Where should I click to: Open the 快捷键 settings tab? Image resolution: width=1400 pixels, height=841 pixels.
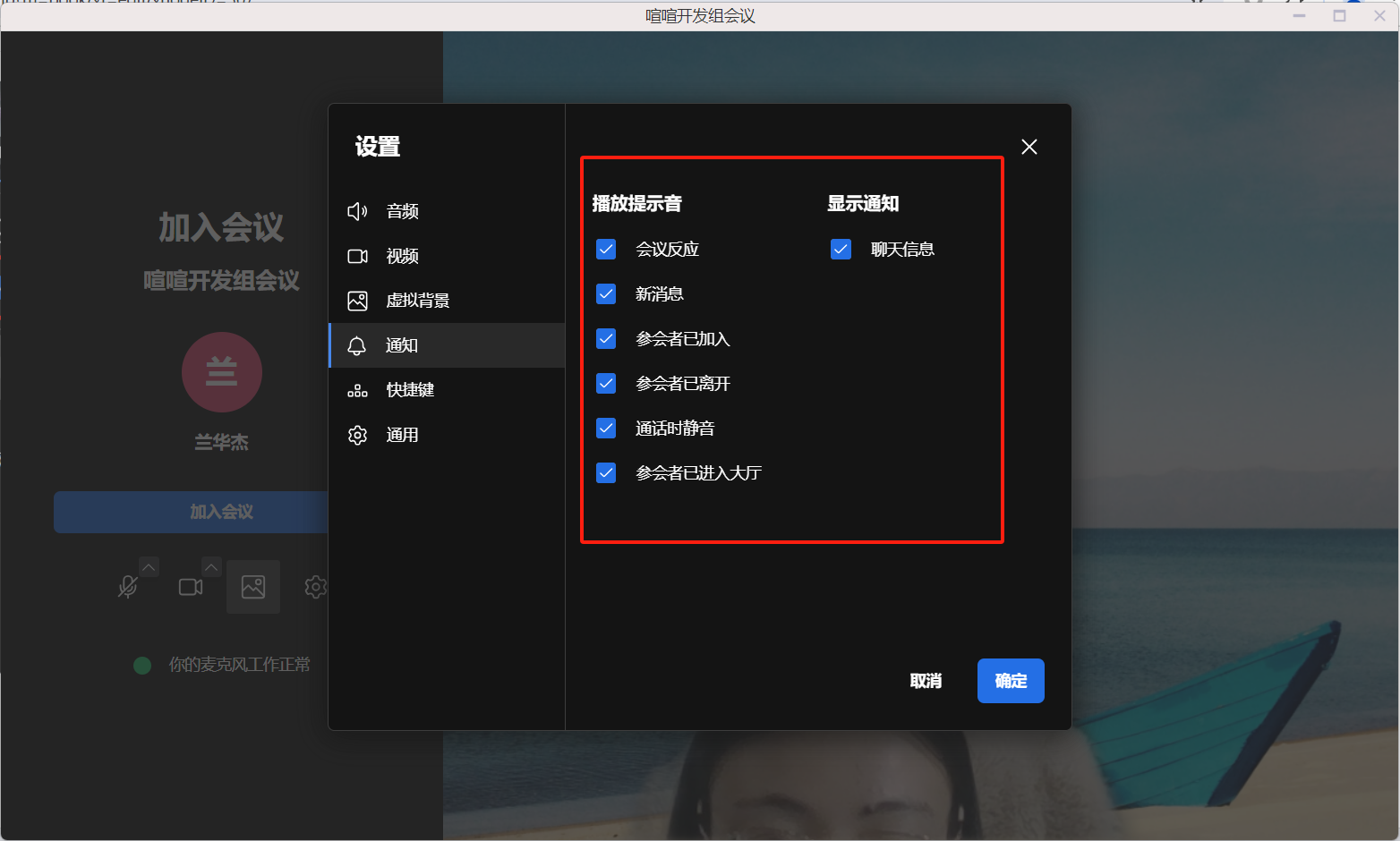pyautogui.click(x=410, y=390)
